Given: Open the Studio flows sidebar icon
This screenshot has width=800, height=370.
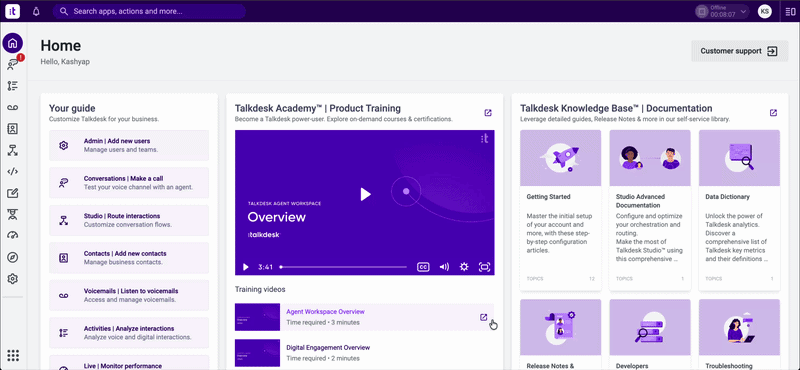Looking at the screenshot, I should 13,150.
